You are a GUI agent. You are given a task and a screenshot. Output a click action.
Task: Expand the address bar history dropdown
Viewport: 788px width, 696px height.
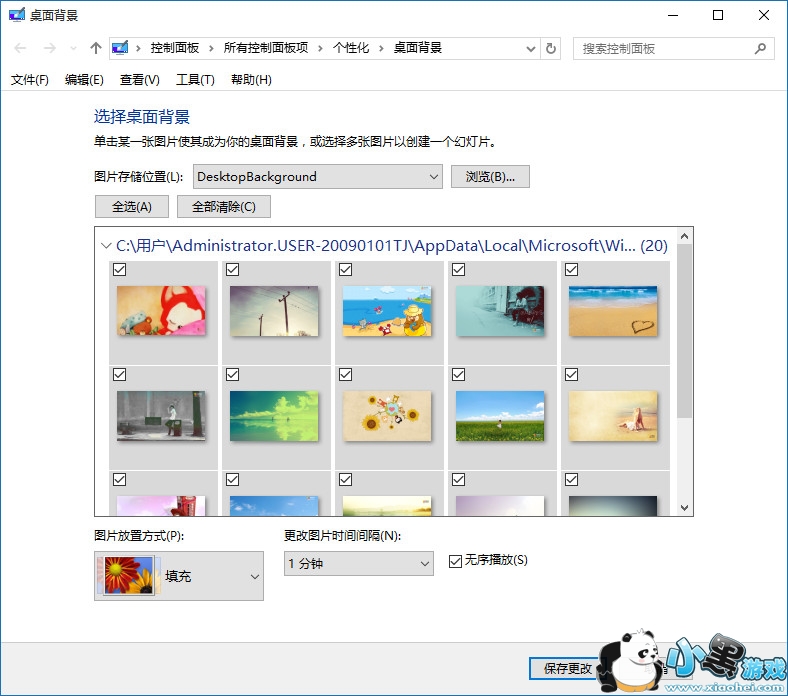pyautogui.click(x=530, y=49)
